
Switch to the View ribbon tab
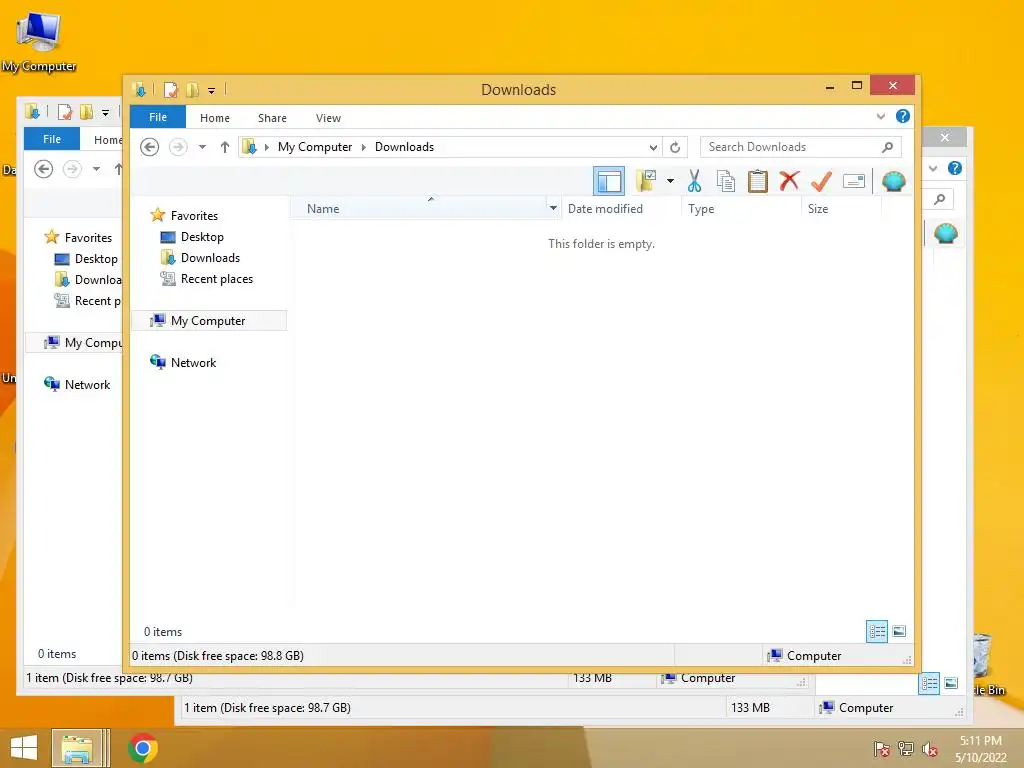(328, 118)
